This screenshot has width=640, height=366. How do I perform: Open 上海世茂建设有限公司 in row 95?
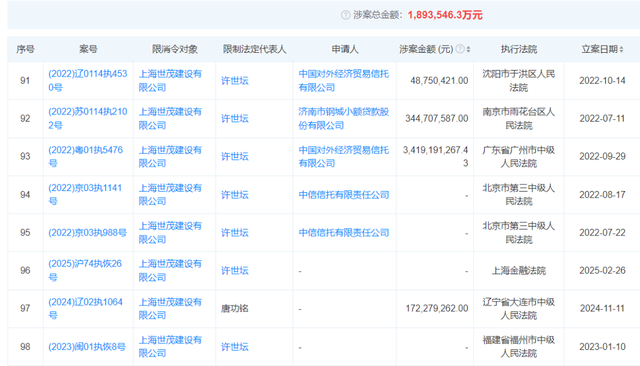click(170, 233)
